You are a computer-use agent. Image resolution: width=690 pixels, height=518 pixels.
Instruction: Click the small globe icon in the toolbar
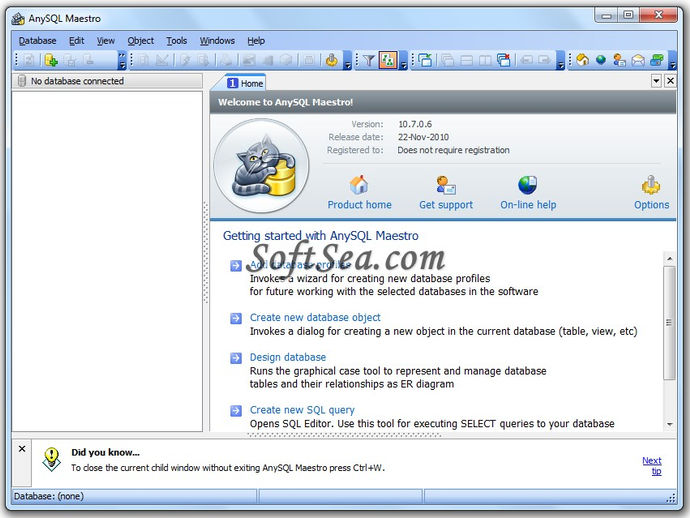point(601,60)
